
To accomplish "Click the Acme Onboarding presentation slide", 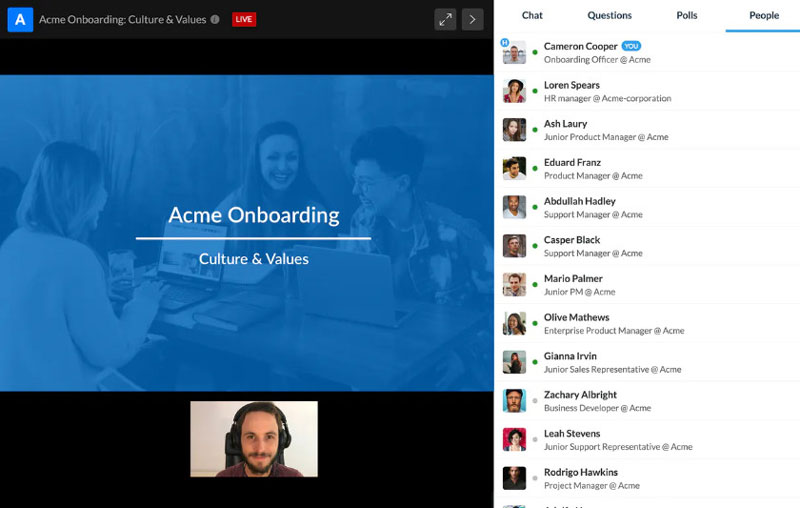I will (x=246, y=232).
